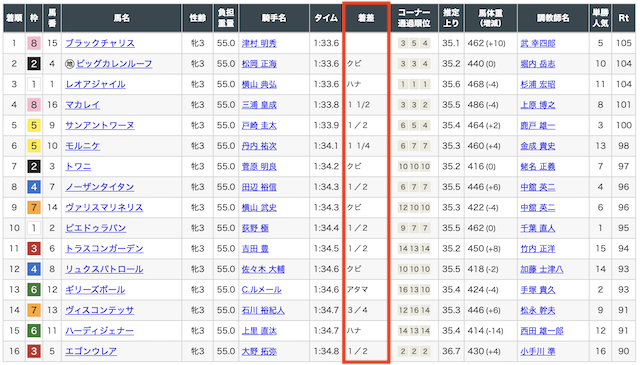Click Rt value 105 in the first row
This screenshot has width=640, height=365.
(x=624, y=43)
